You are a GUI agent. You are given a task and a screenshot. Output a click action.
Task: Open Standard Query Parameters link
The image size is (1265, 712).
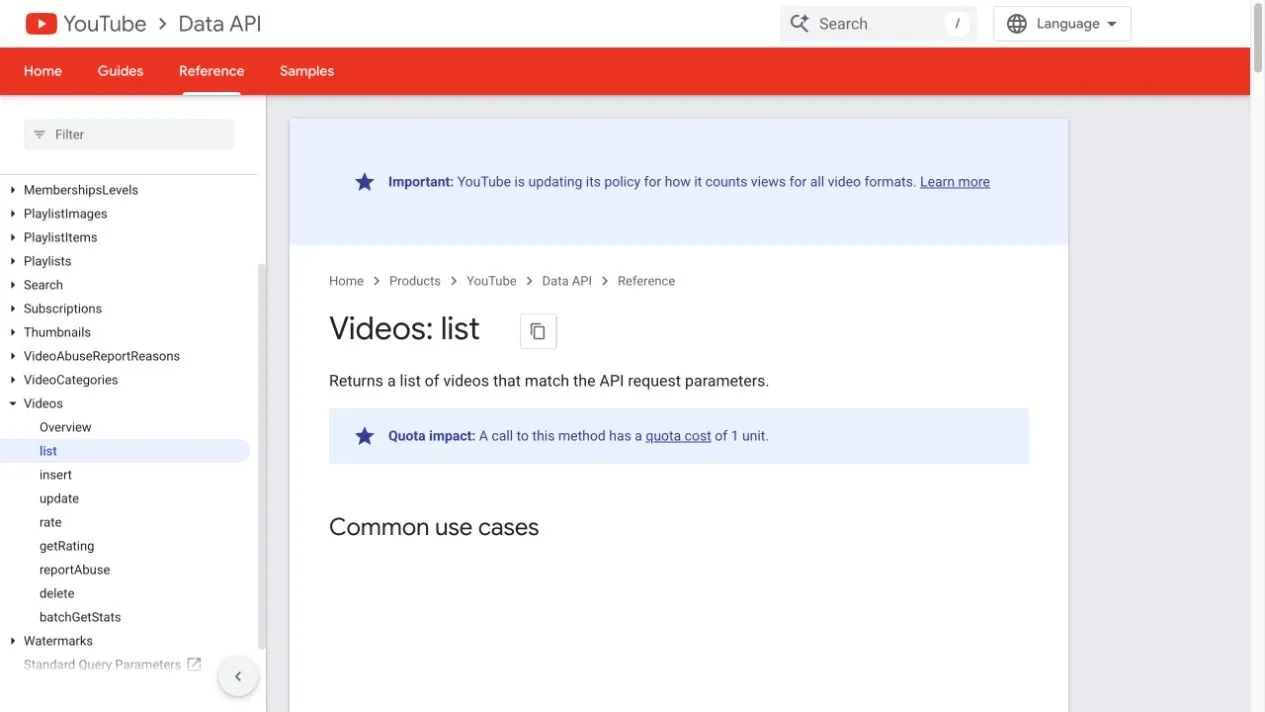click(102, 665)
